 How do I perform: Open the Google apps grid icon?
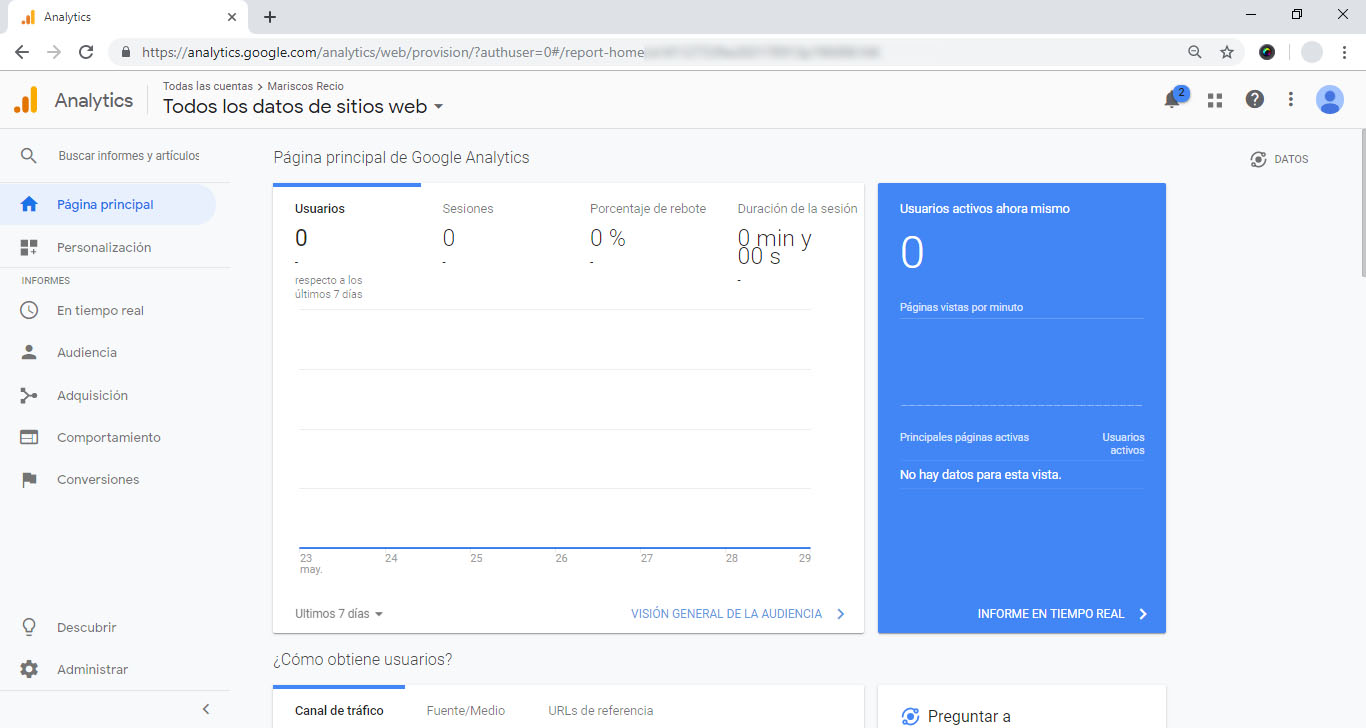(1215, 99)
